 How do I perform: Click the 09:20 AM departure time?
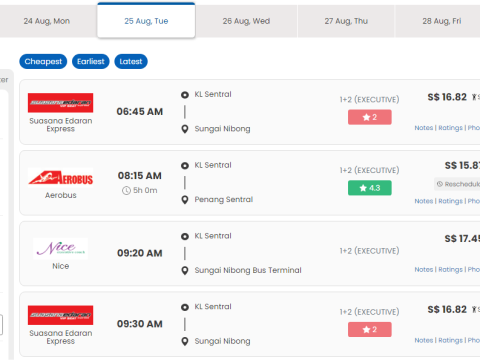click(x=140, y=253)
